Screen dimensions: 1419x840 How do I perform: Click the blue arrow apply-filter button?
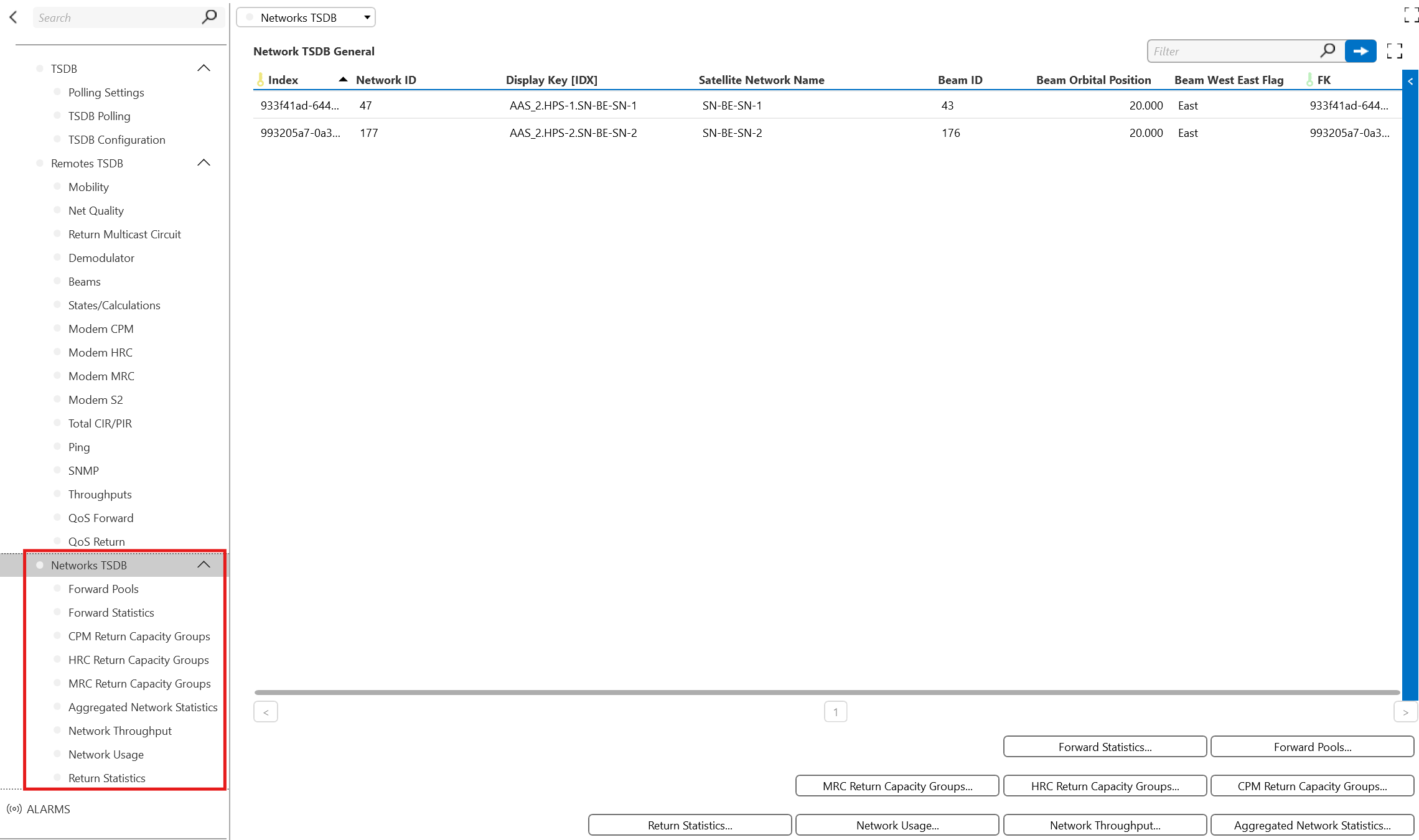tap(1360, 51)
